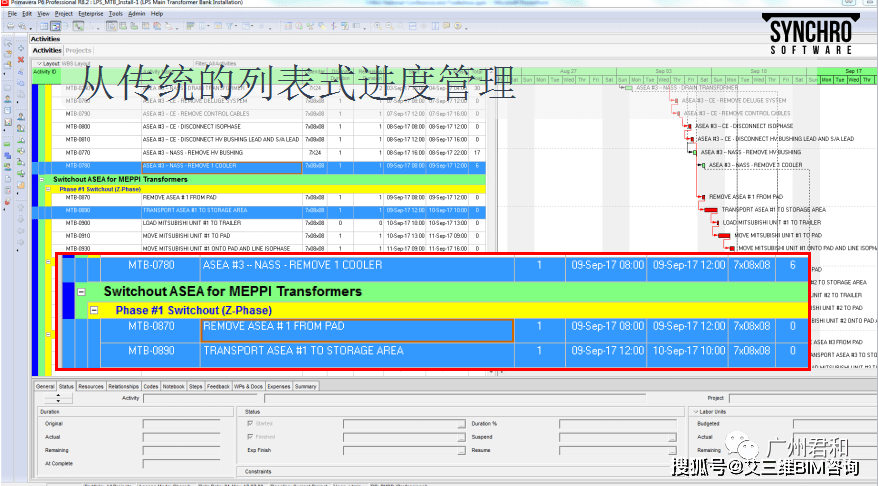This screenshot has width=878, height=486.
Task: Click the Help question mark toolbar icon
Action: (x=458, y=26)
